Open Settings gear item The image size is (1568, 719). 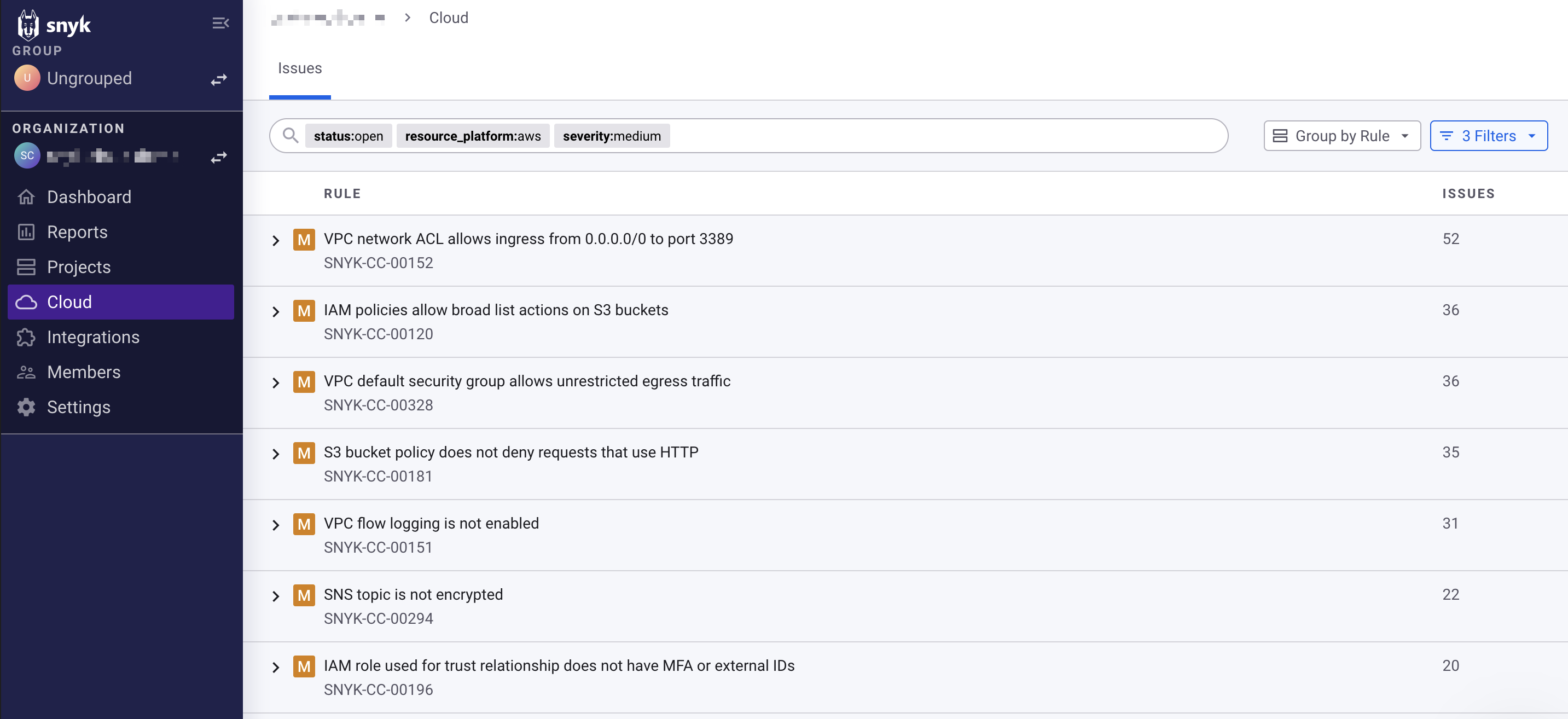[79, 407]
